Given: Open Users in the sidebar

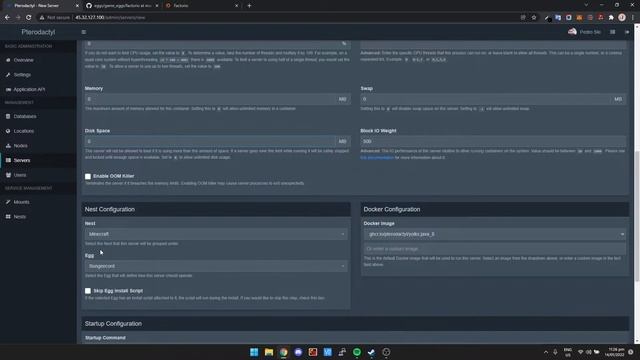Looking at the screenshot, I should (x=20, y=175).
